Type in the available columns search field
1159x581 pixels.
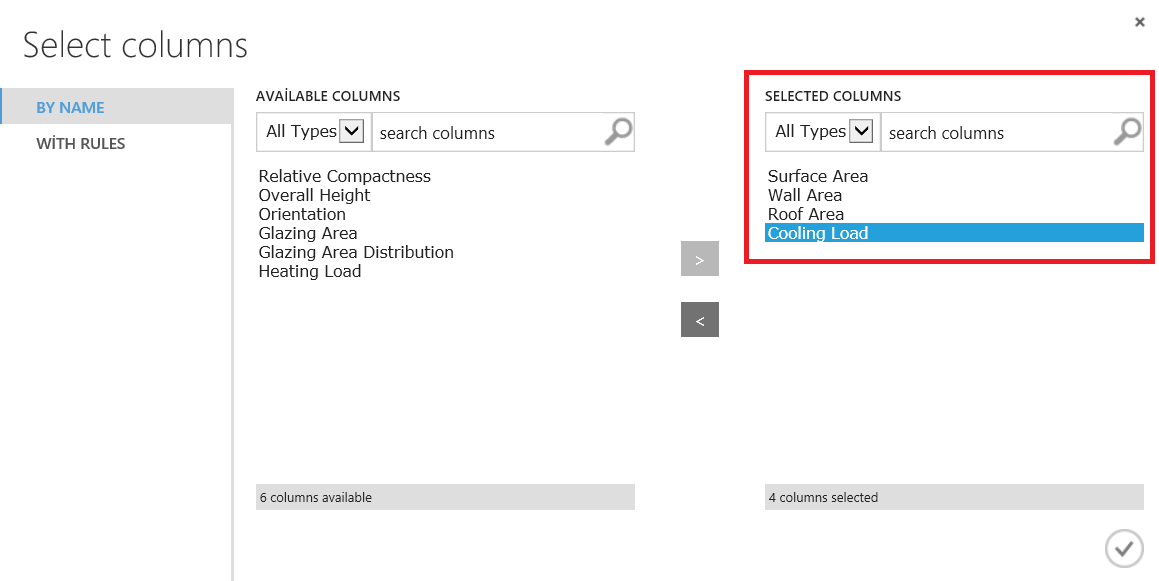click(486, 133)
